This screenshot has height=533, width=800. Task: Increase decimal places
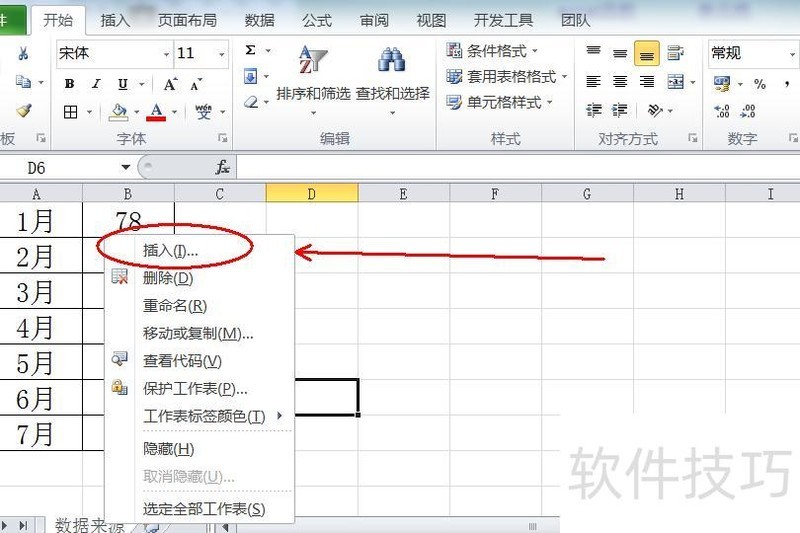tap(722, 111)
